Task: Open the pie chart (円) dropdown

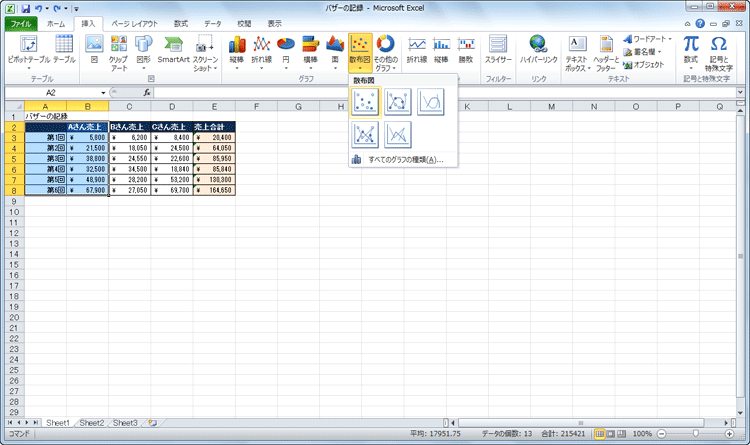Action: coord(286,51)
